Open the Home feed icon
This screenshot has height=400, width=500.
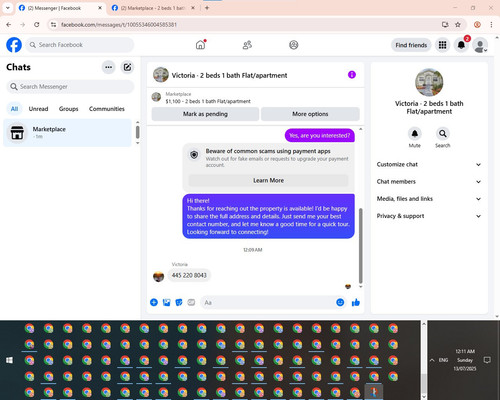[201, 45]
